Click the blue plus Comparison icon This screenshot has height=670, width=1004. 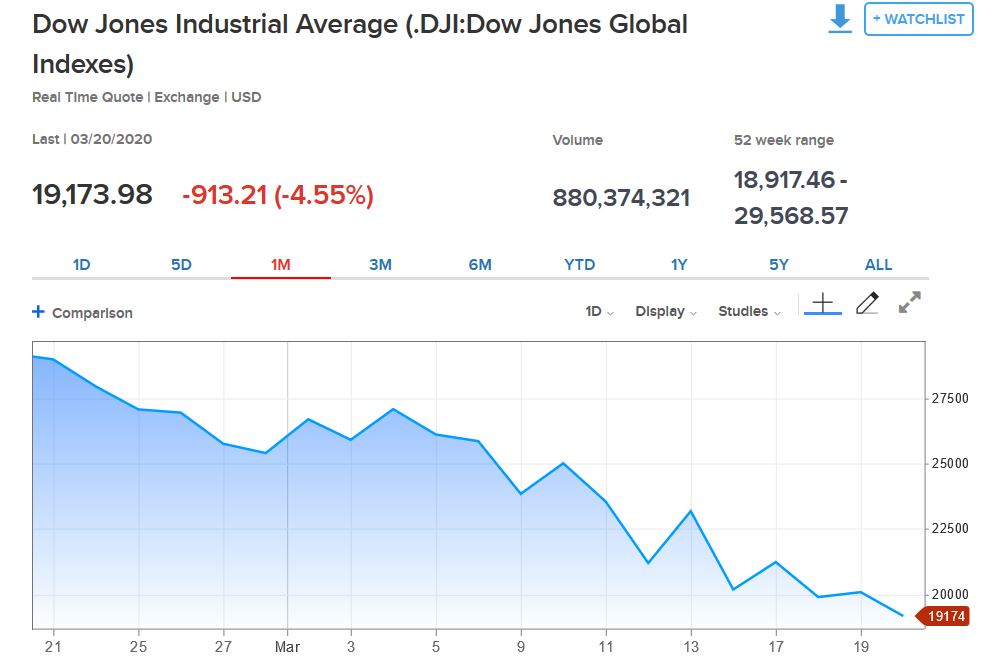[x=39, y=312]
